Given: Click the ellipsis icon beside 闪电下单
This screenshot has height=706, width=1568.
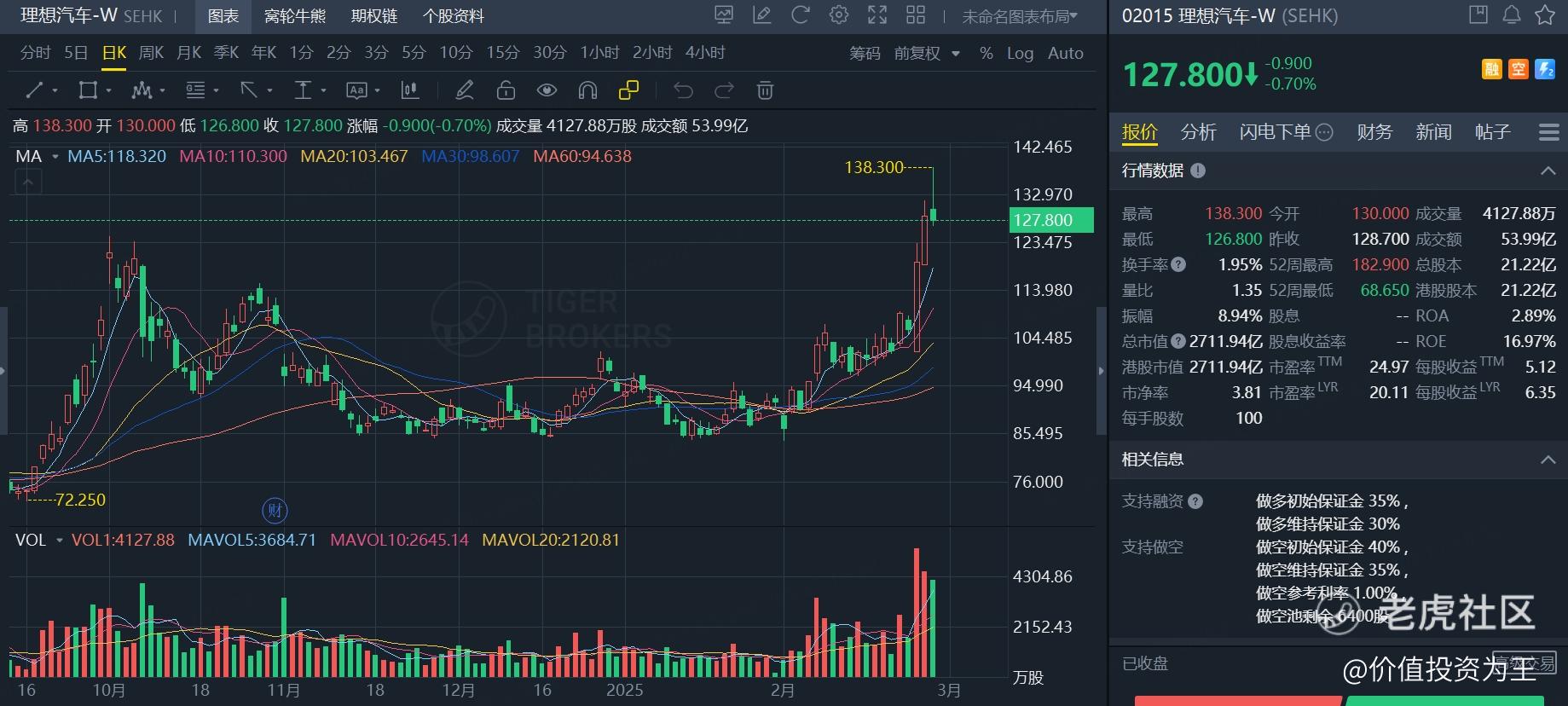Looking at the screenshot, I should click(x=1324, y=132).
